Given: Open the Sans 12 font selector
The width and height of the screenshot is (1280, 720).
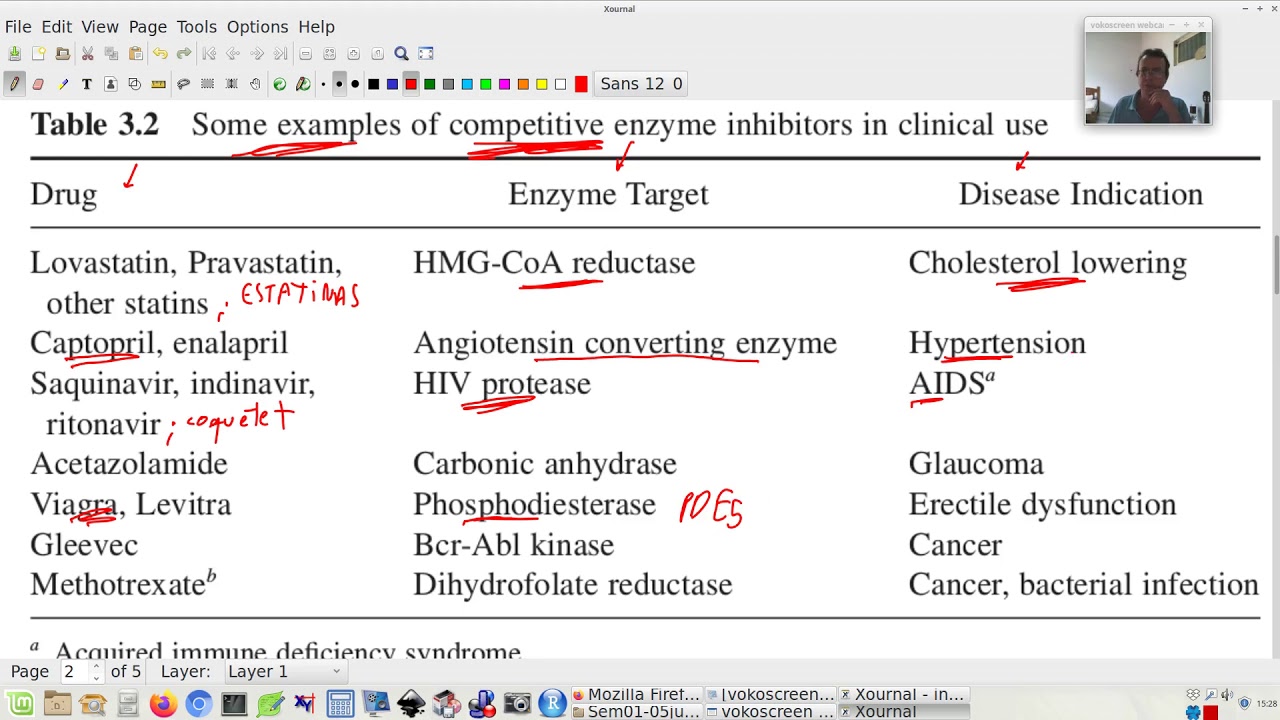Looking at the screenshot, I should coord(641,84).
